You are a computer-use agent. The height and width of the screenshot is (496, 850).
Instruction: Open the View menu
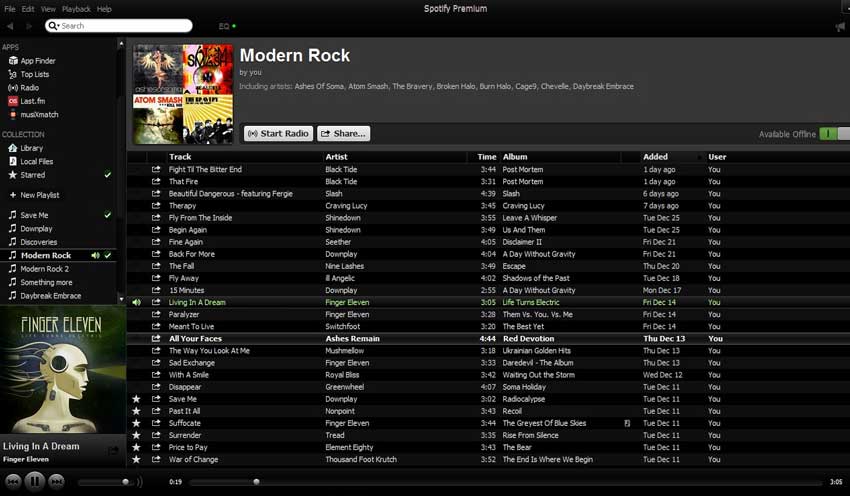tap(48, 9)
